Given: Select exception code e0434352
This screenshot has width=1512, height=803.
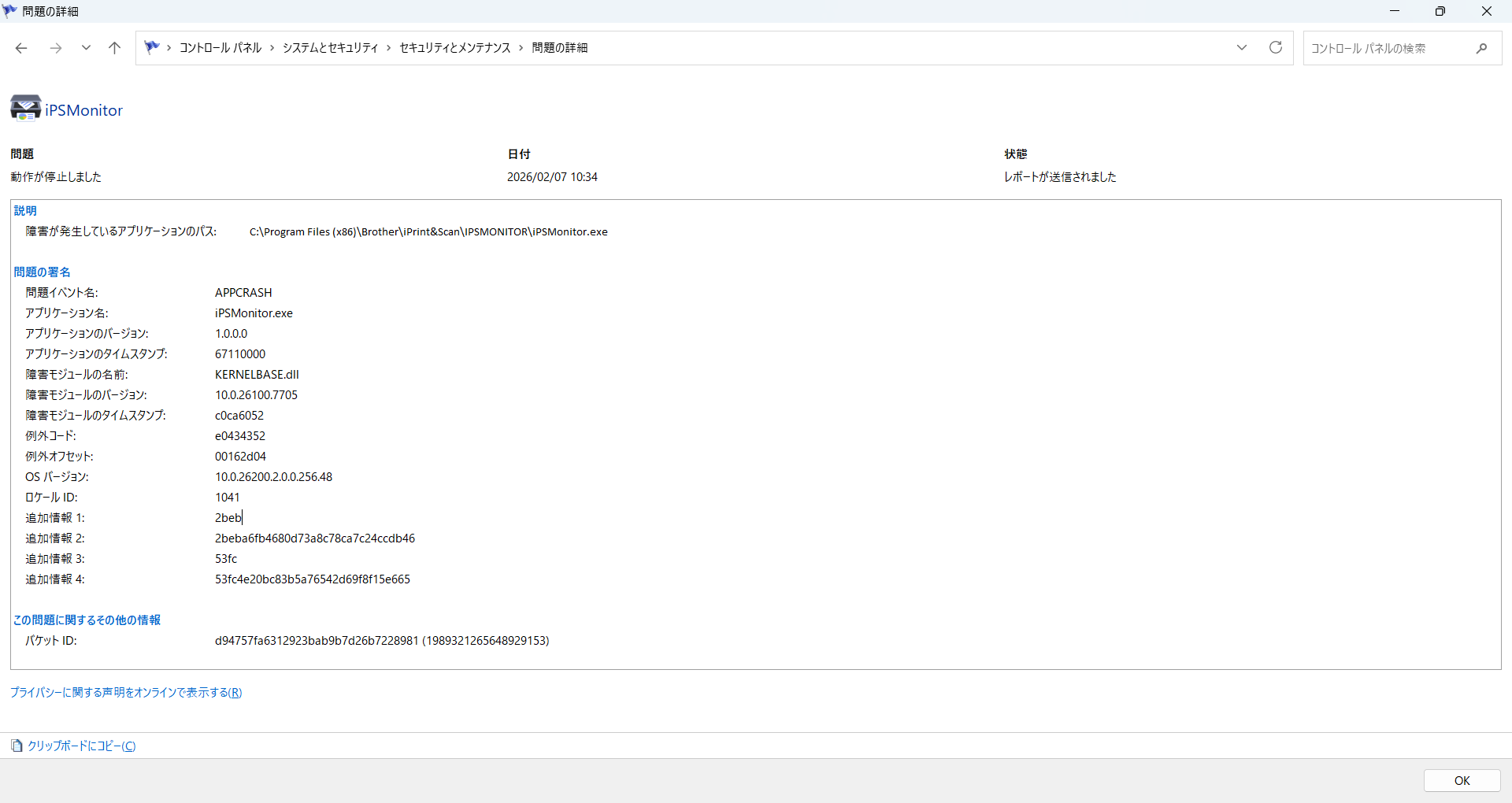Looking at the screenshot, I should point(240,436).
